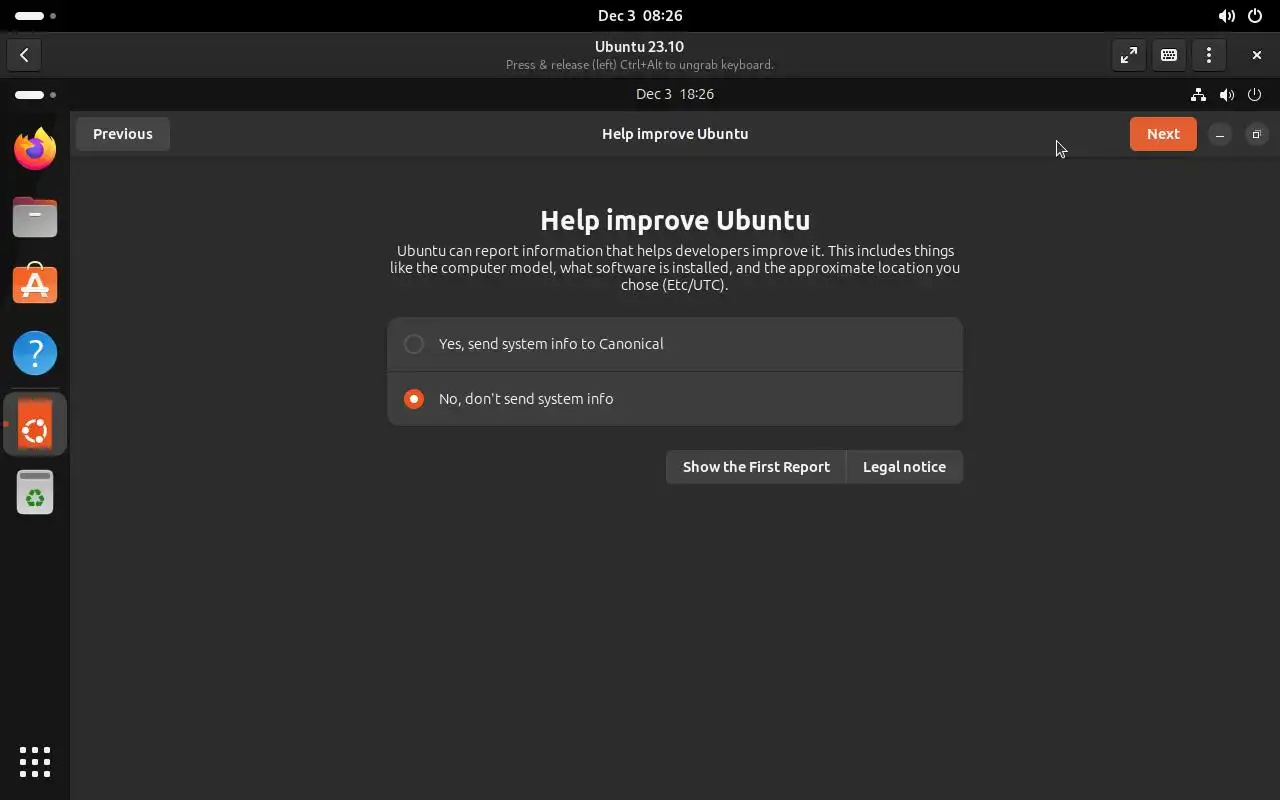Open the keyboard shortcuts button

coord(1169,55)
